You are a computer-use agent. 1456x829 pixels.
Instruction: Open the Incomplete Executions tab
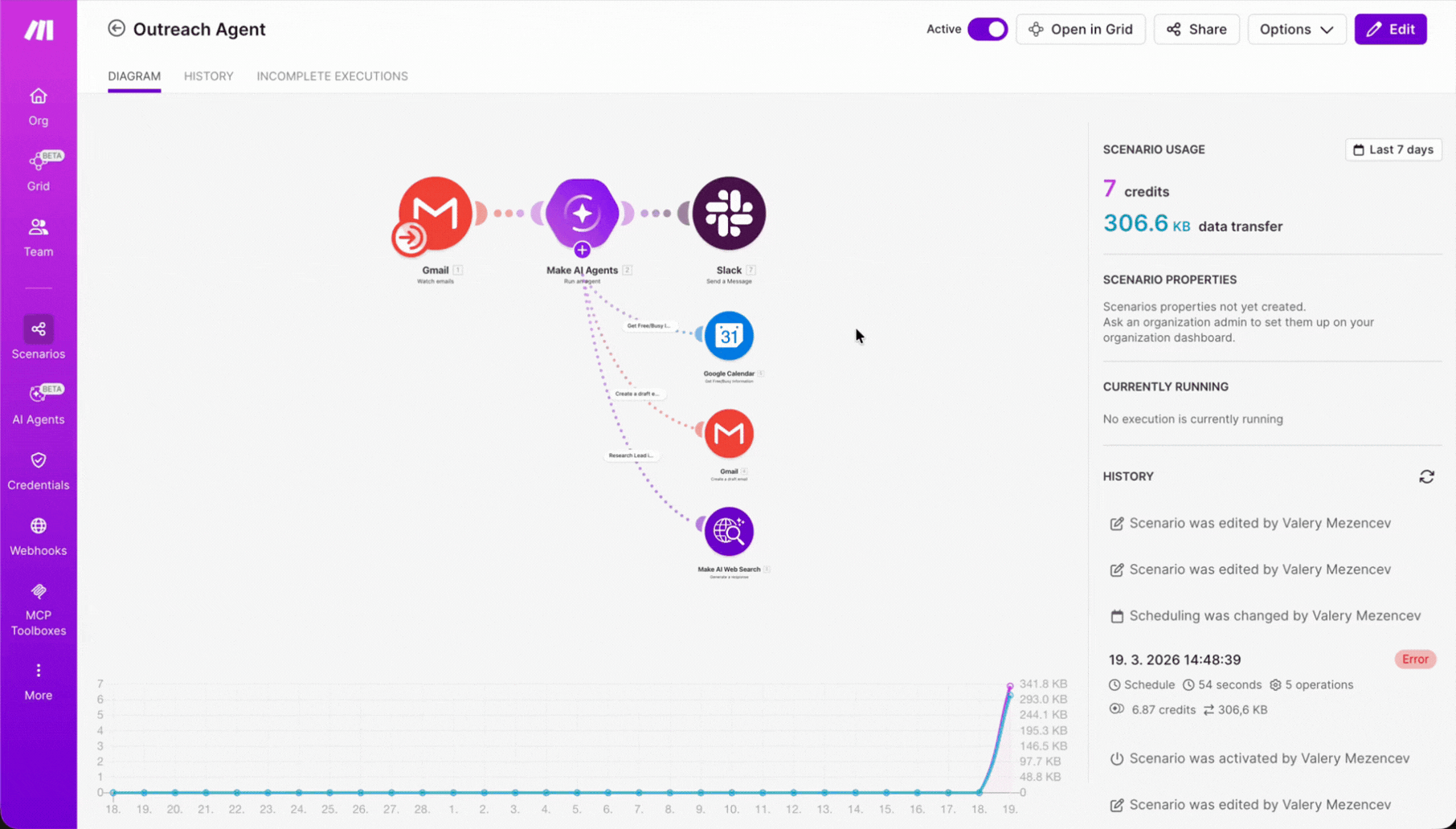click(332, 76)
